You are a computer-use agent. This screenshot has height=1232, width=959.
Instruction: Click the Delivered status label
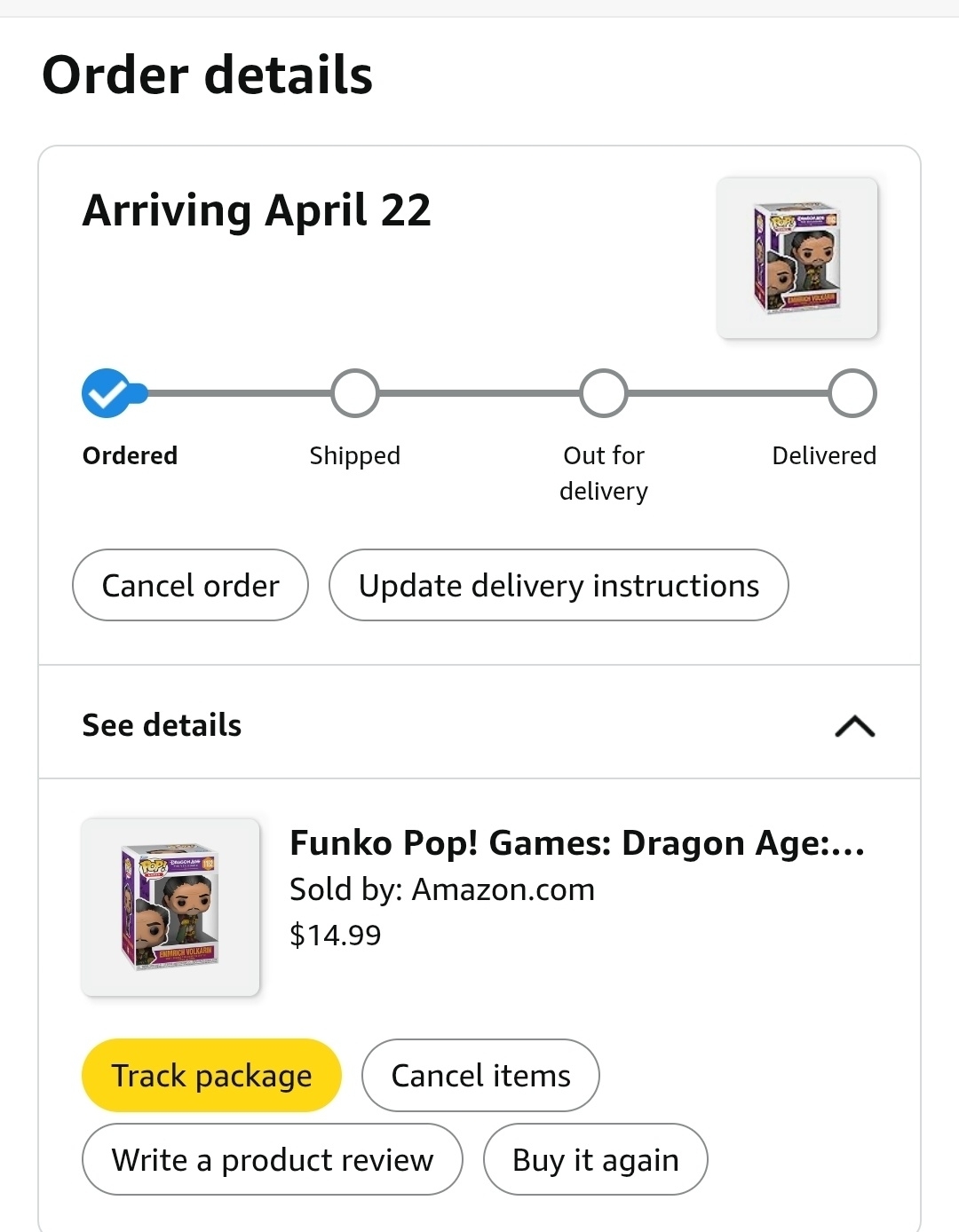pyautogui.click(x=824, y=455)
